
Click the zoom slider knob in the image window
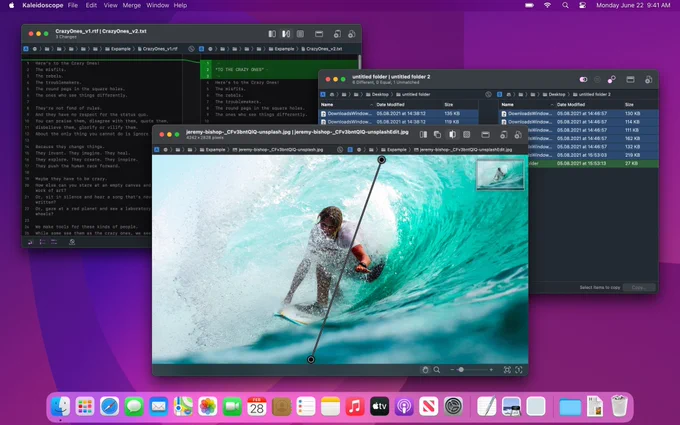point(461,370)
